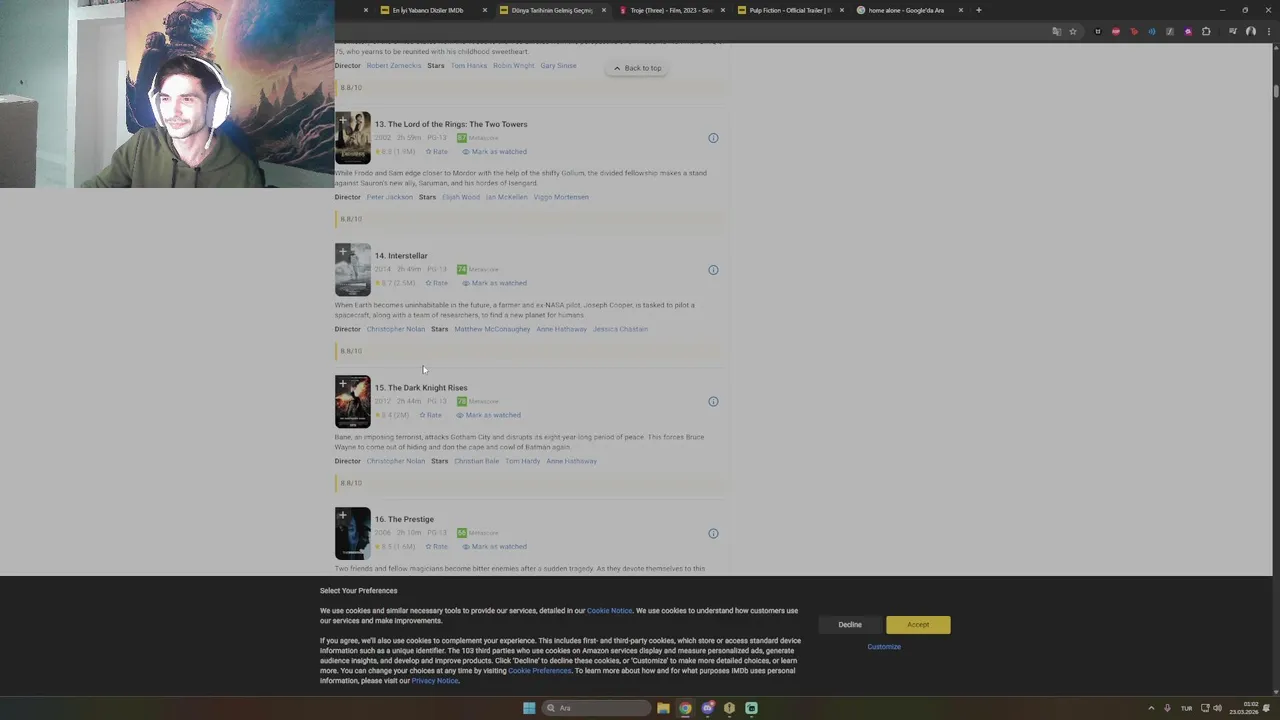1280x720 pixels.
Task: Open Cookie Preferences link in banner
Action: point(540,671)
